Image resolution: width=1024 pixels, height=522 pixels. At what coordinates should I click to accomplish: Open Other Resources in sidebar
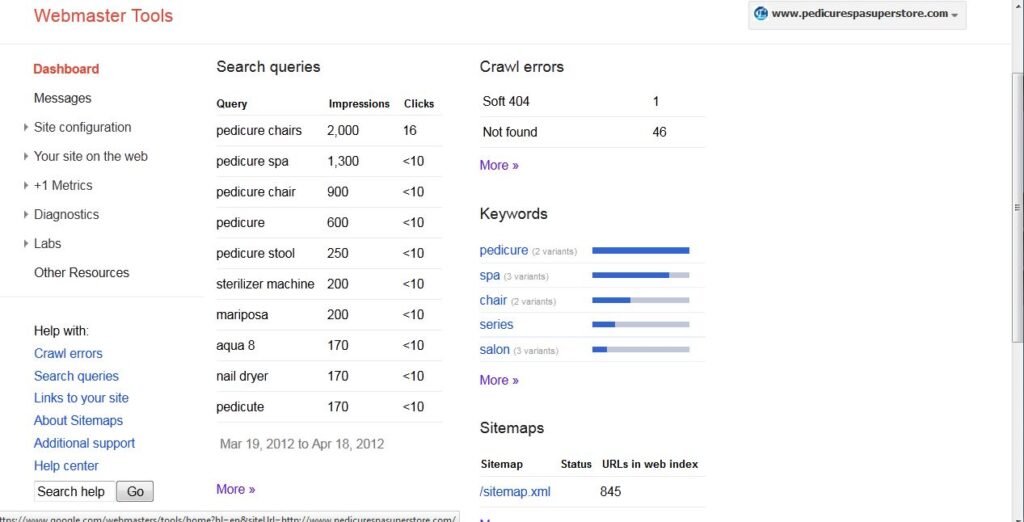click(82, 272)
